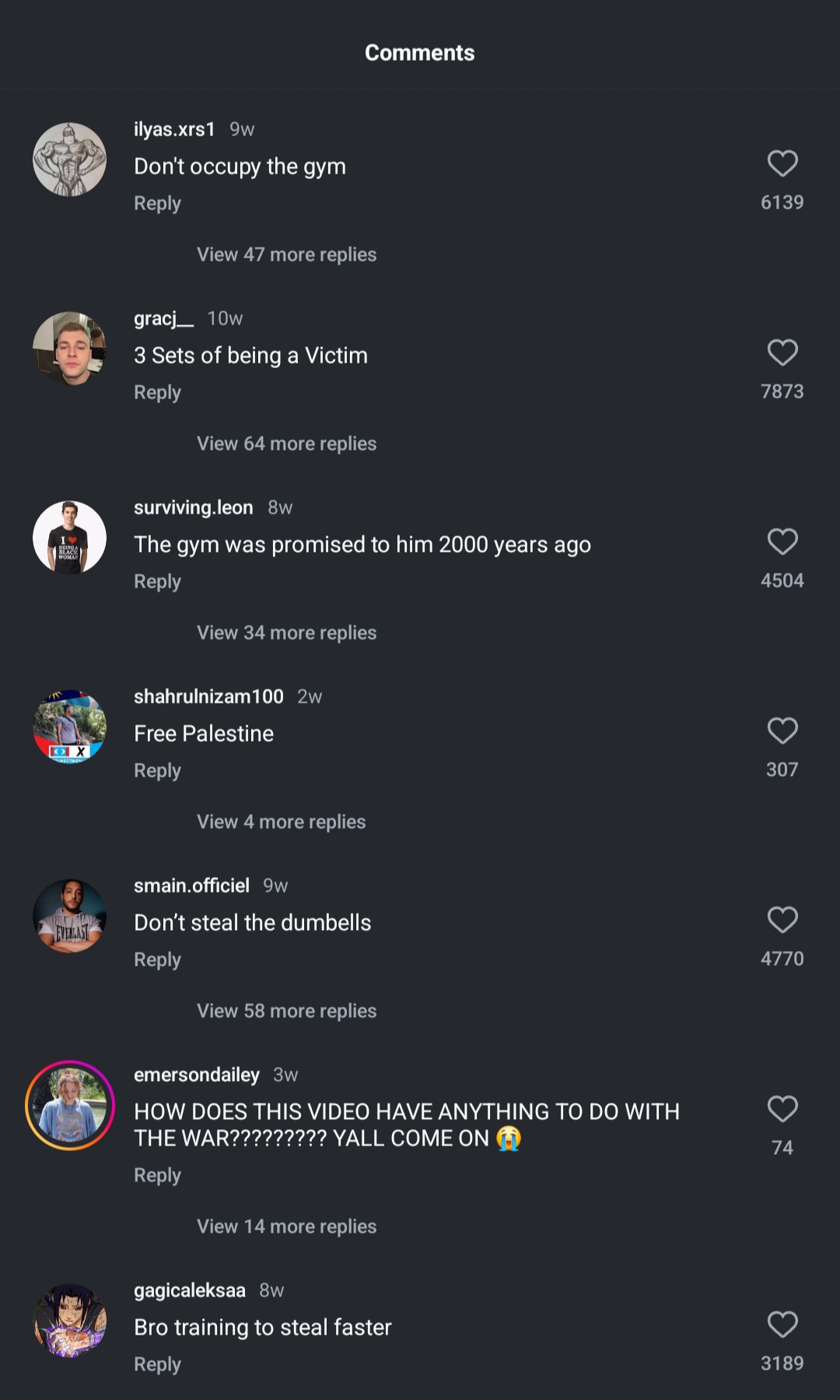Tap heart on gracj__'s comment

coord(782,353)
